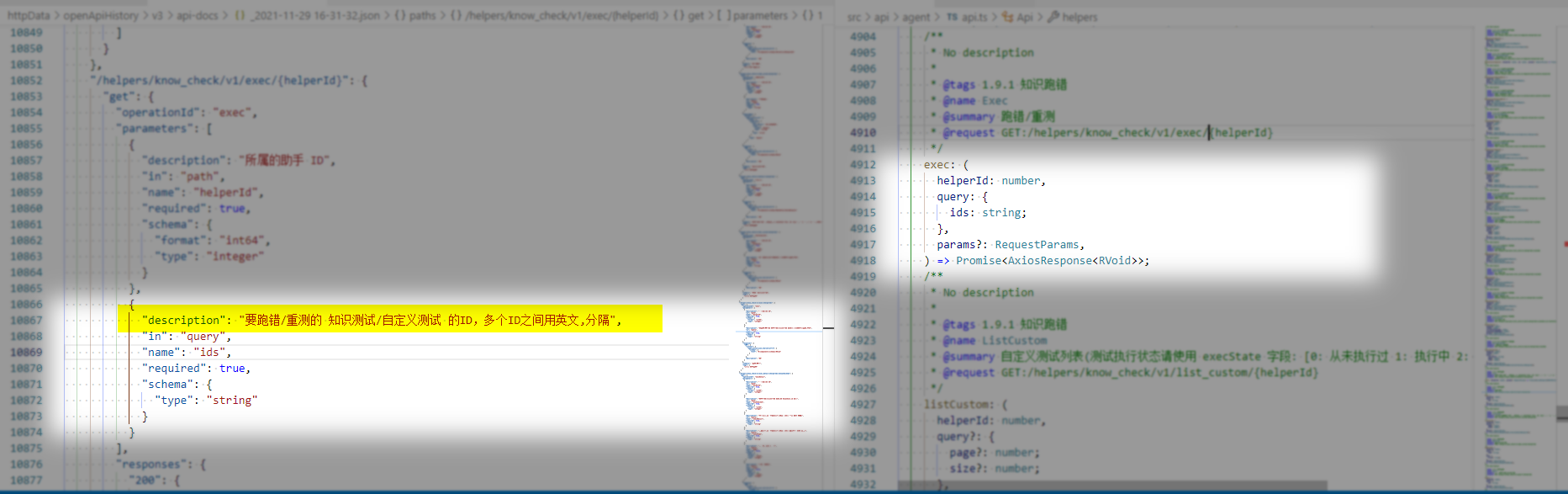Click the right editor horizontal scrollbar
1568x494 pixels.
pos(1112,486)
